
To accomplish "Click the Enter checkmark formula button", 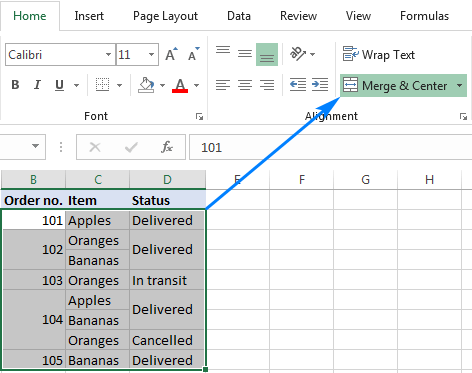I will pos(131,147).
